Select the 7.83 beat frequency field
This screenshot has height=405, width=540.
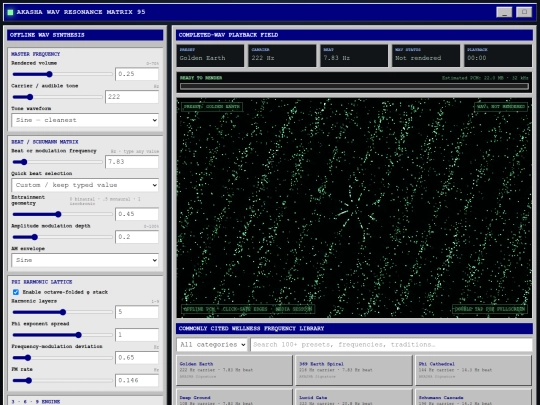[132, 162]
